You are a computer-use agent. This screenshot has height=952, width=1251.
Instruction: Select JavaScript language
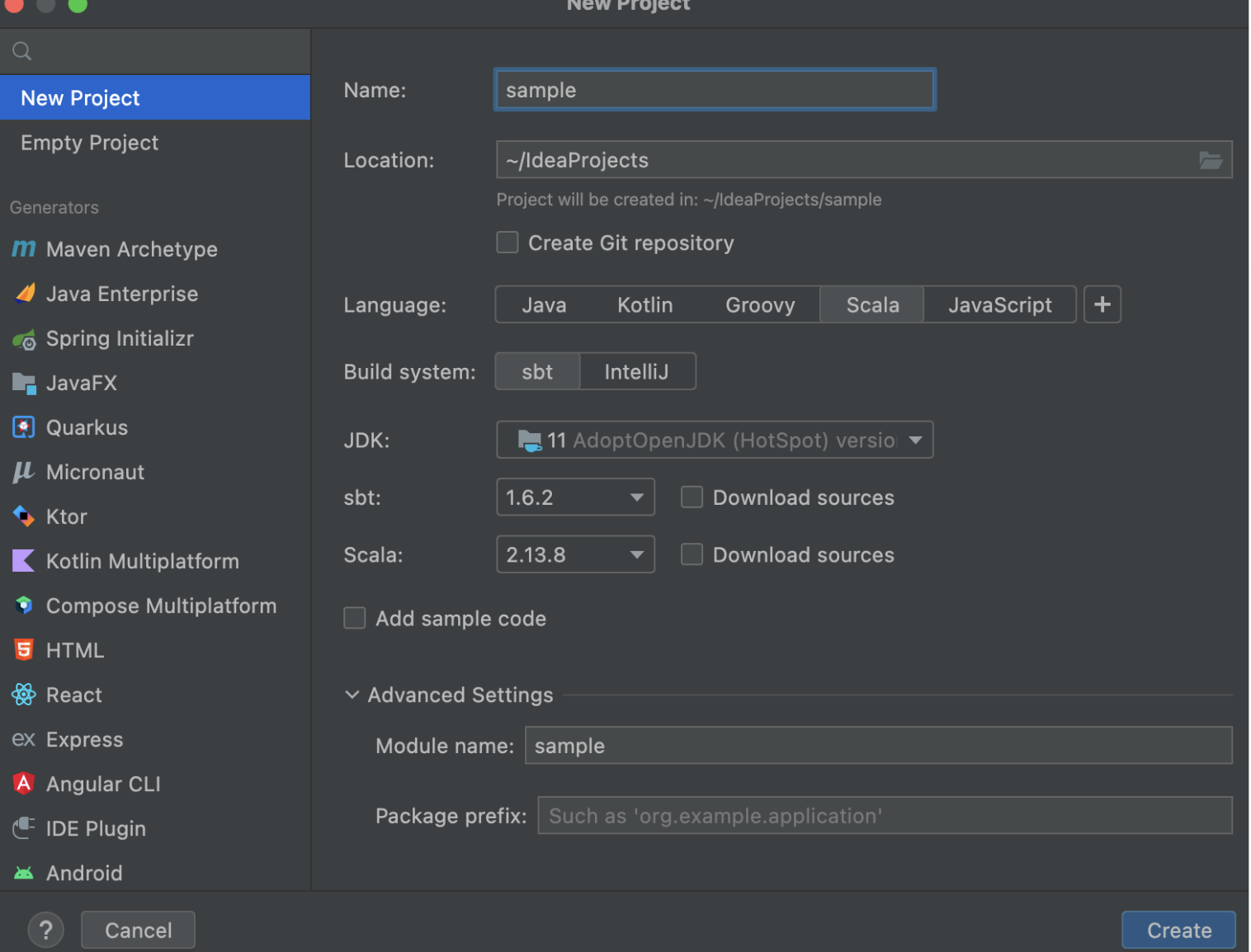[999, 304]
